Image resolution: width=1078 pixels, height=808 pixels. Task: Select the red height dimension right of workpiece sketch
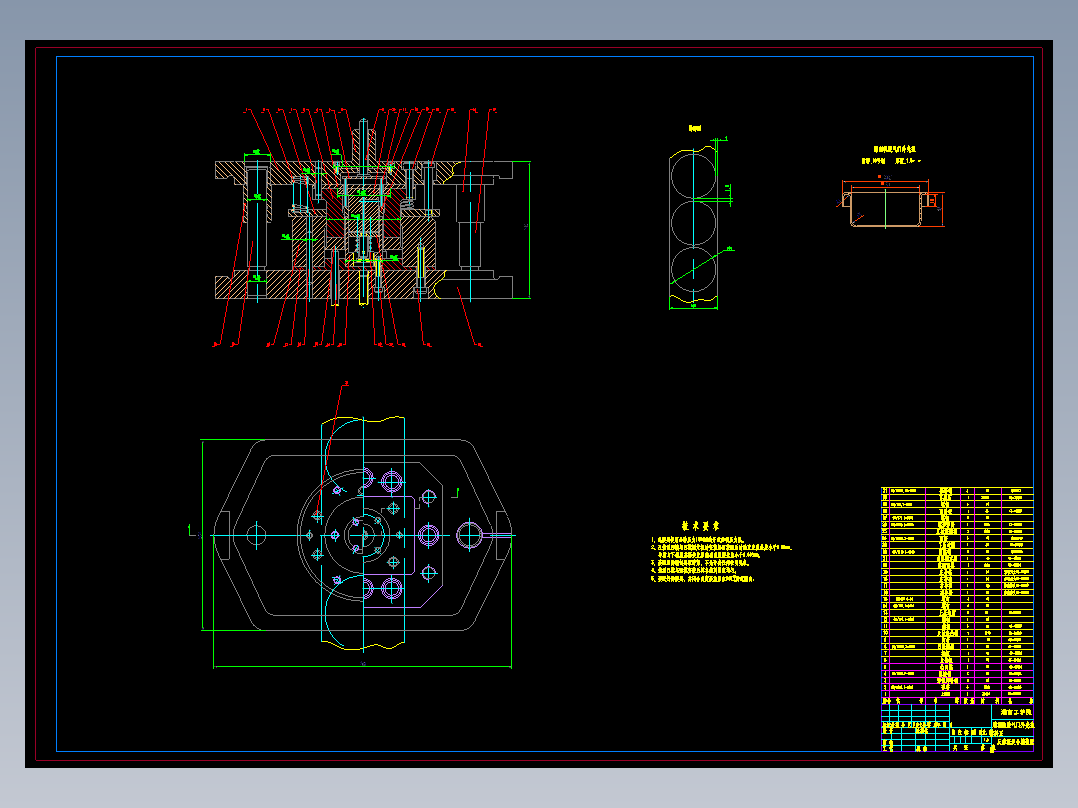(x=941, y=210)
